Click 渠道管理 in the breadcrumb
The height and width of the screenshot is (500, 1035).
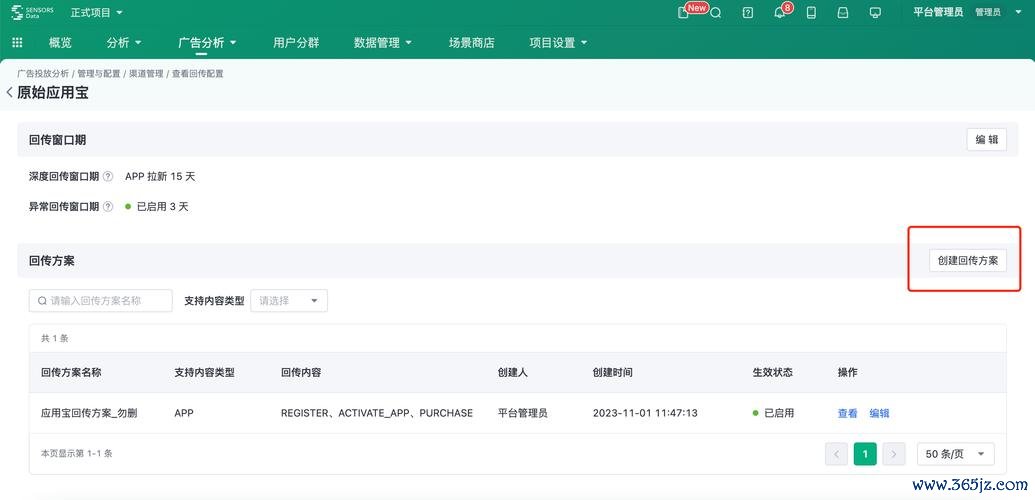tap(146, 74)
